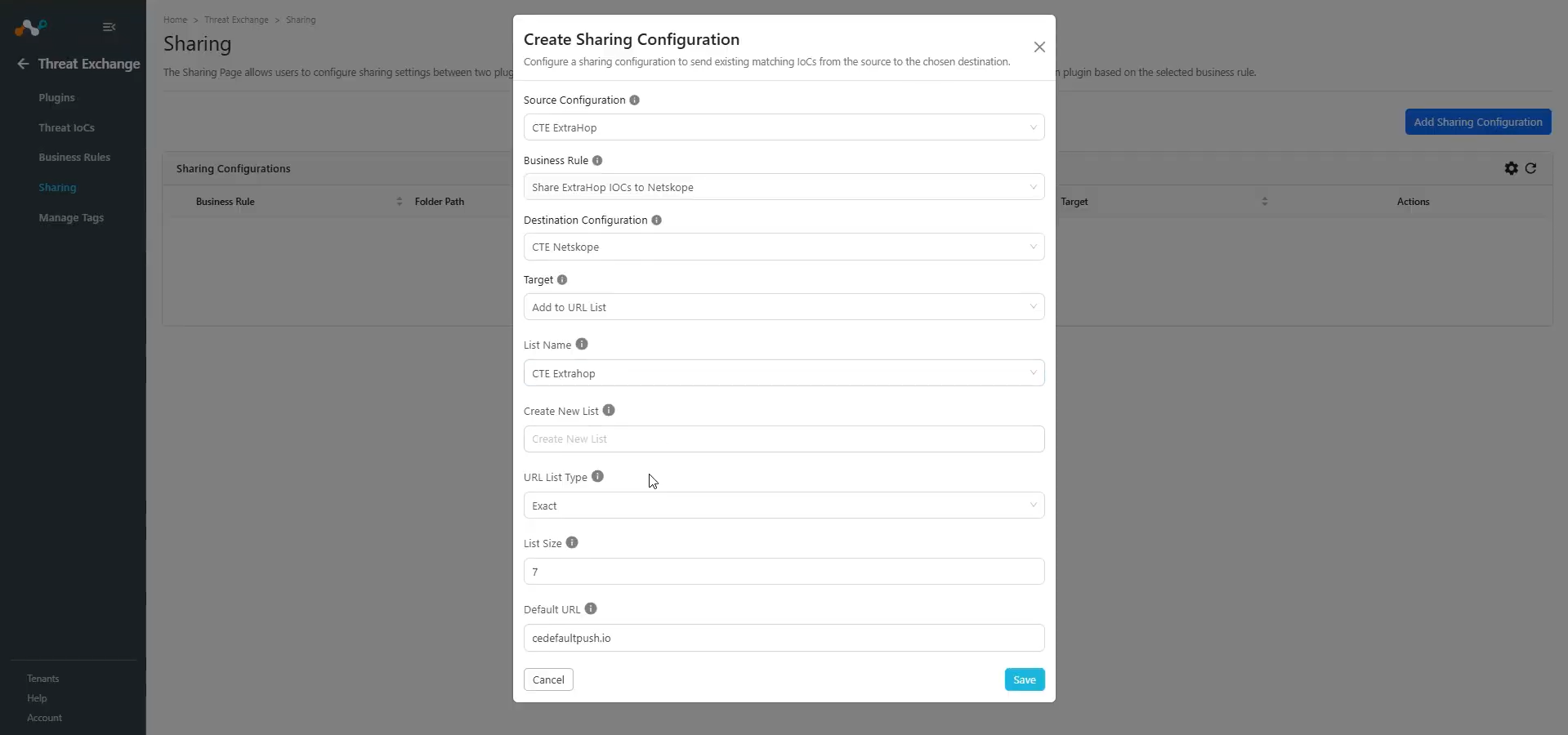Expand the Target dropdown
The height and width of the screenshot is (735, 1568).
(x=784, y=307)
